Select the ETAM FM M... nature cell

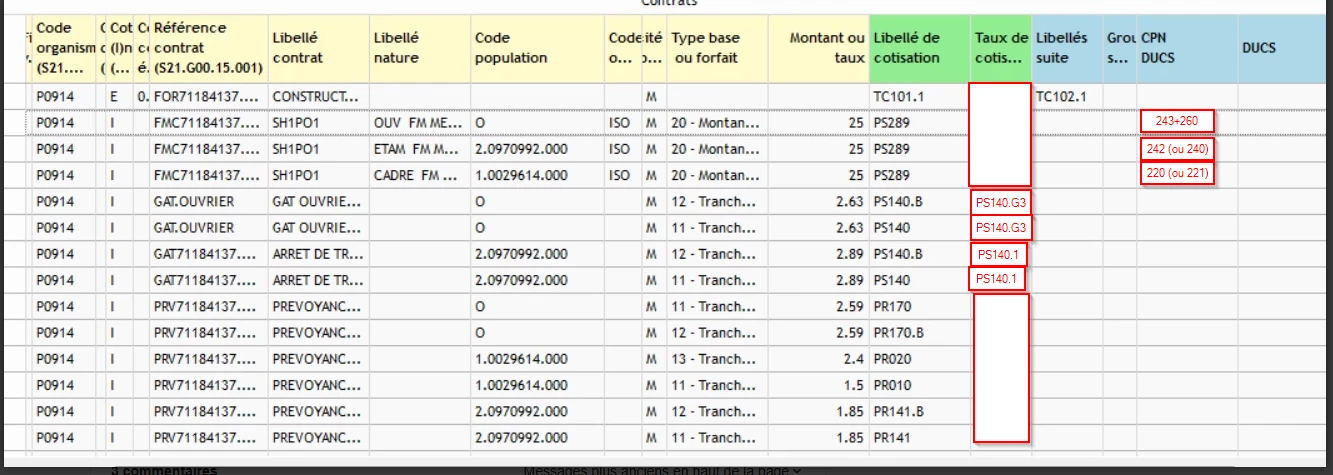click(x=418, y=149)
